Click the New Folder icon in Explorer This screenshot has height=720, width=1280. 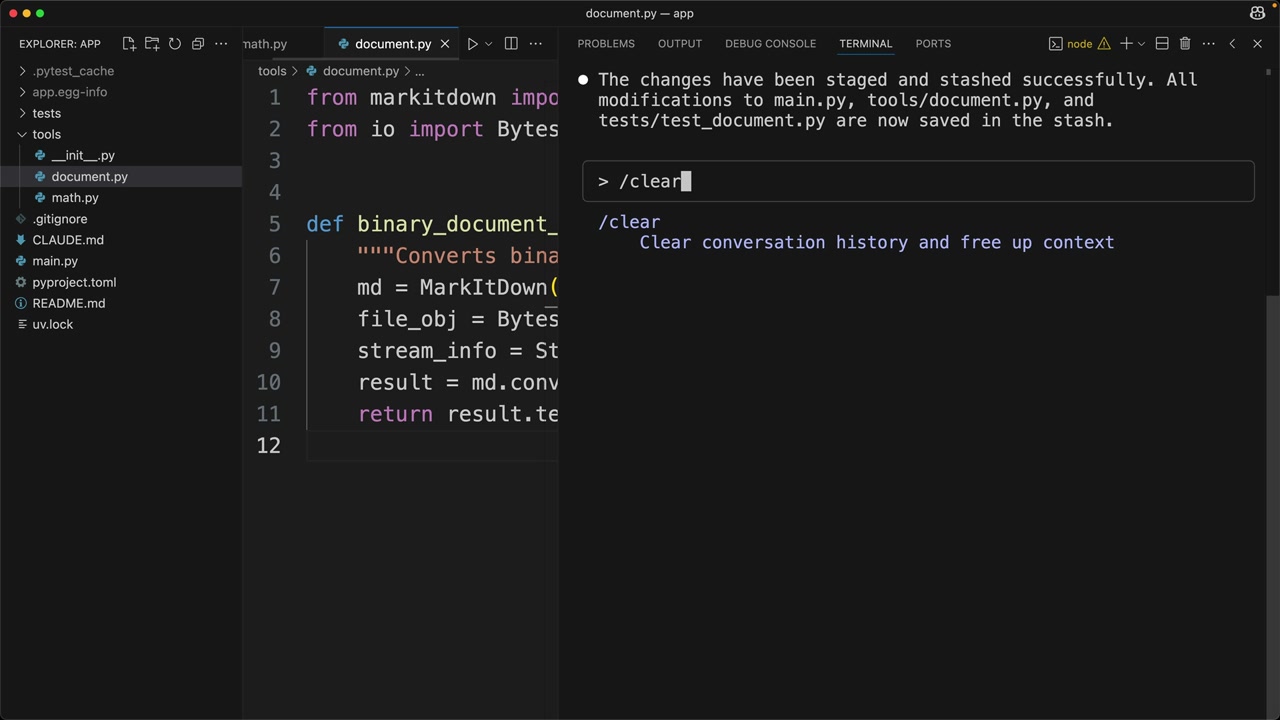[152, 44]
